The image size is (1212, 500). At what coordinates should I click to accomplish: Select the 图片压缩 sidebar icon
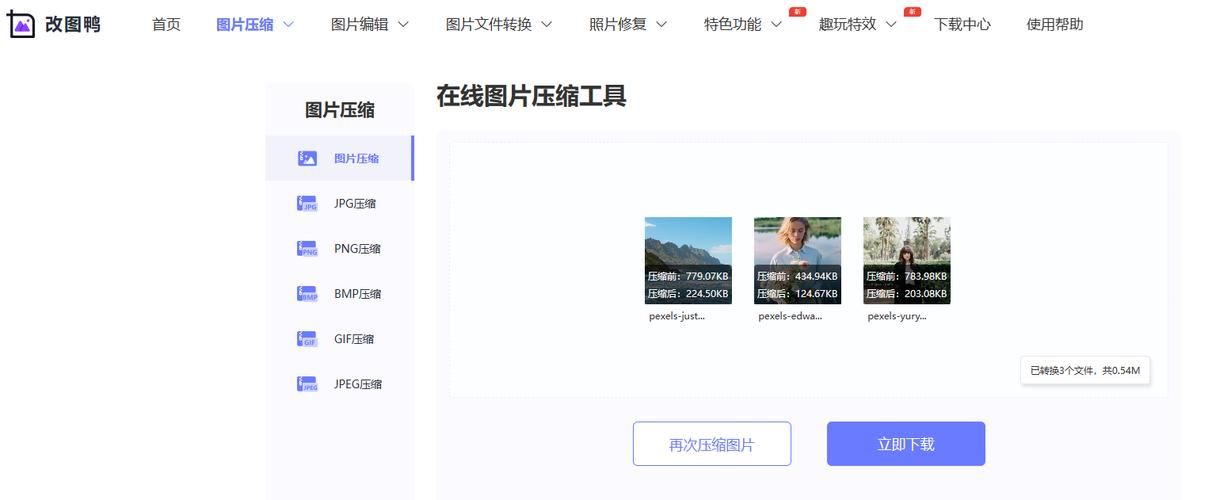coord(307,158)
